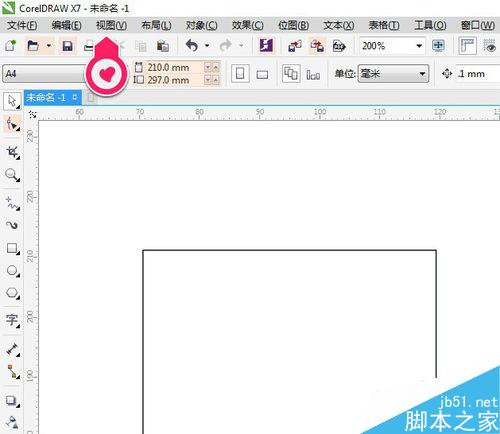Open the 文本(X) menu
The height and width of the screenshot is (434, 500).
[x=339, y=25]
